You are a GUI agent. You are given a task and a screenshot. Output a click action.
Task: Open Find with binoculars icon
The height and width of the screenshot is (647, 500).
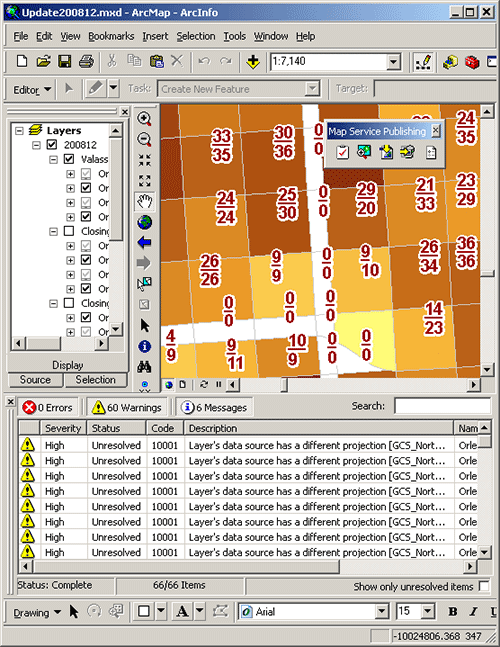pos(144,366)
